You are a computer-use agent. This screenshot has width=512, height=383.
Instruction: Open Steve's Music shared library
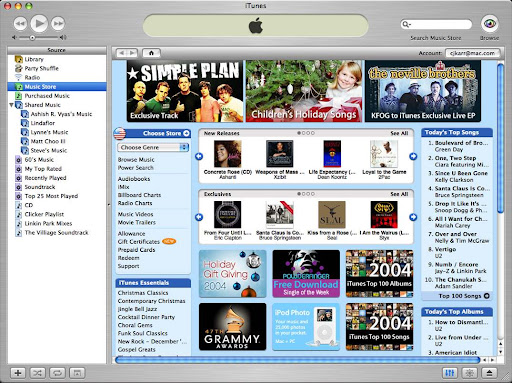[57, 150]
